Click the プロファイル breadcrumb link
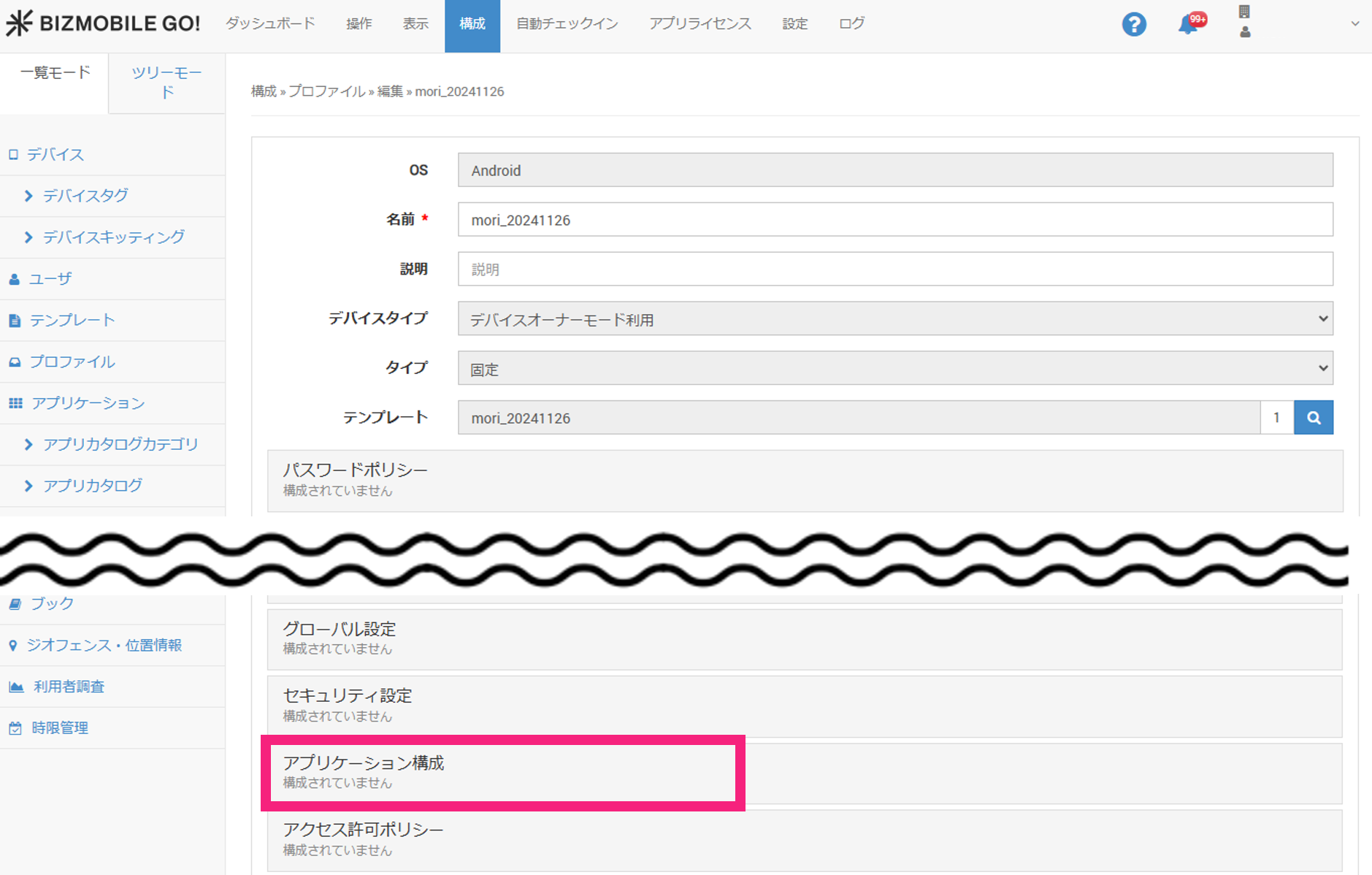1372x875 pixels. 326,91
